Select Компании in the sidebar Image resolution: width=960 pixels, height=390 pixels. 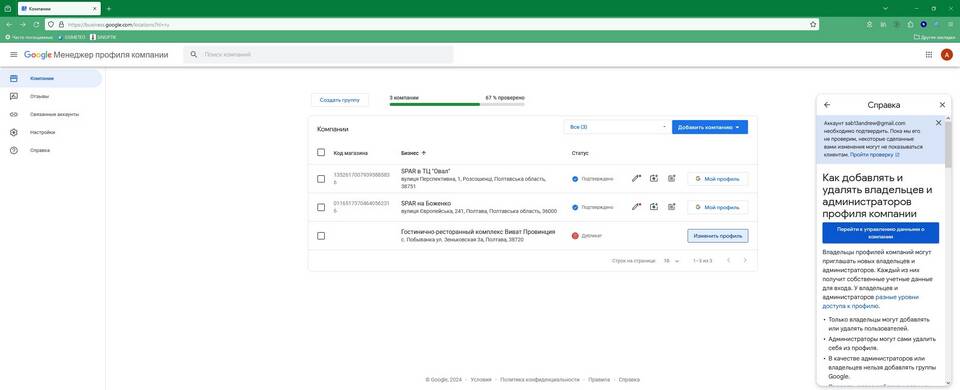tap(51, 78)
